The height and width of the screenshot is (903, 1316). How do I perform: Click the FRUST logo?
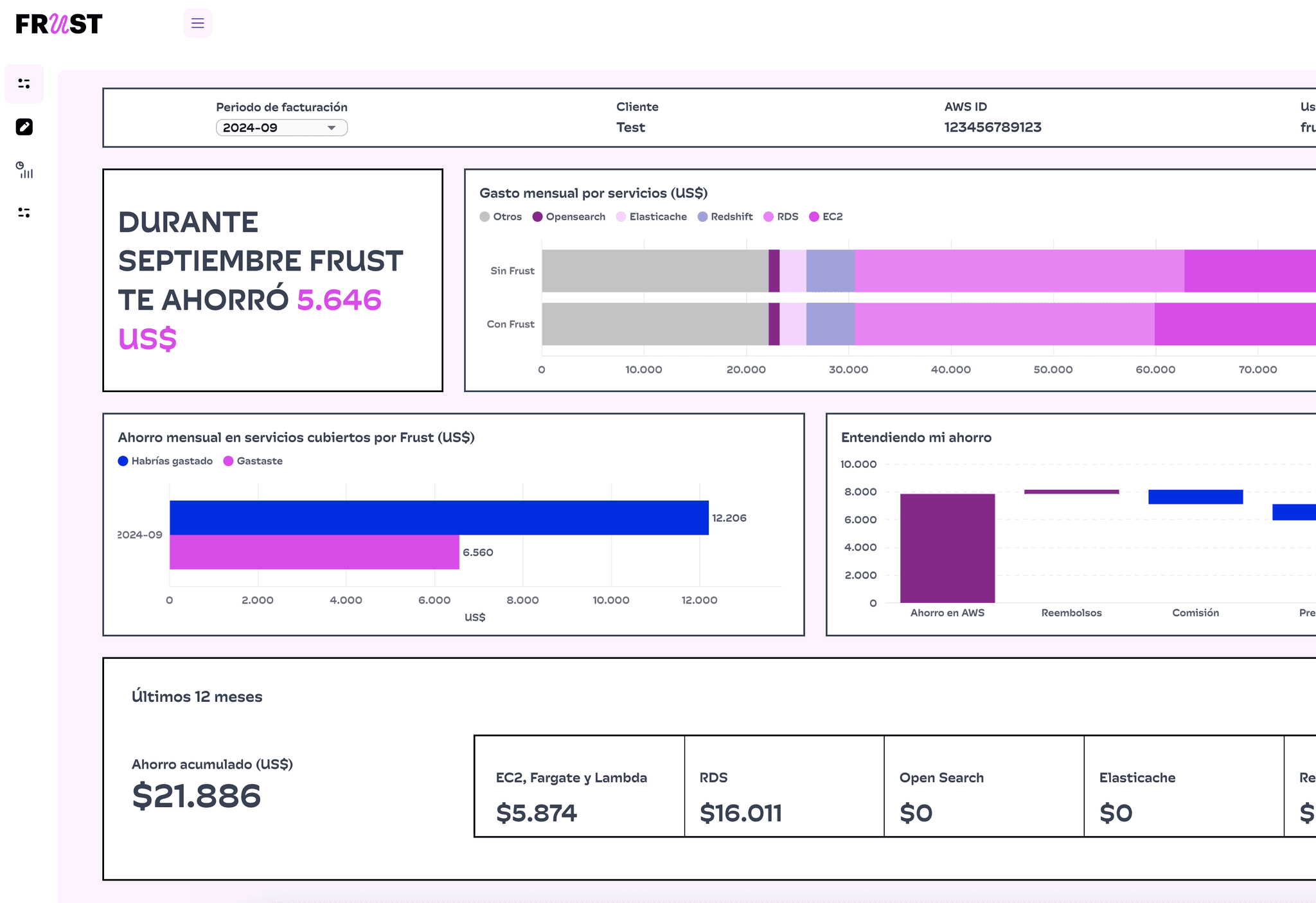click(59, 24)
